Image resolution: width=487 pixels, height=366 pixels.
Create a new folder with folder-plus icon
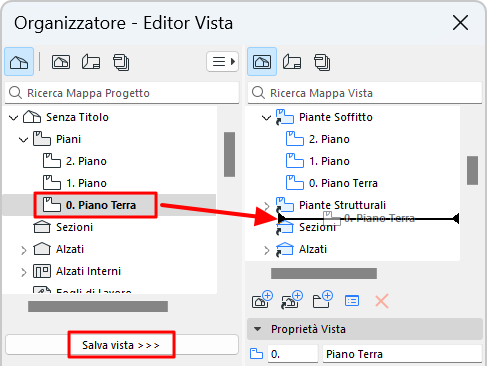[323, 299]
